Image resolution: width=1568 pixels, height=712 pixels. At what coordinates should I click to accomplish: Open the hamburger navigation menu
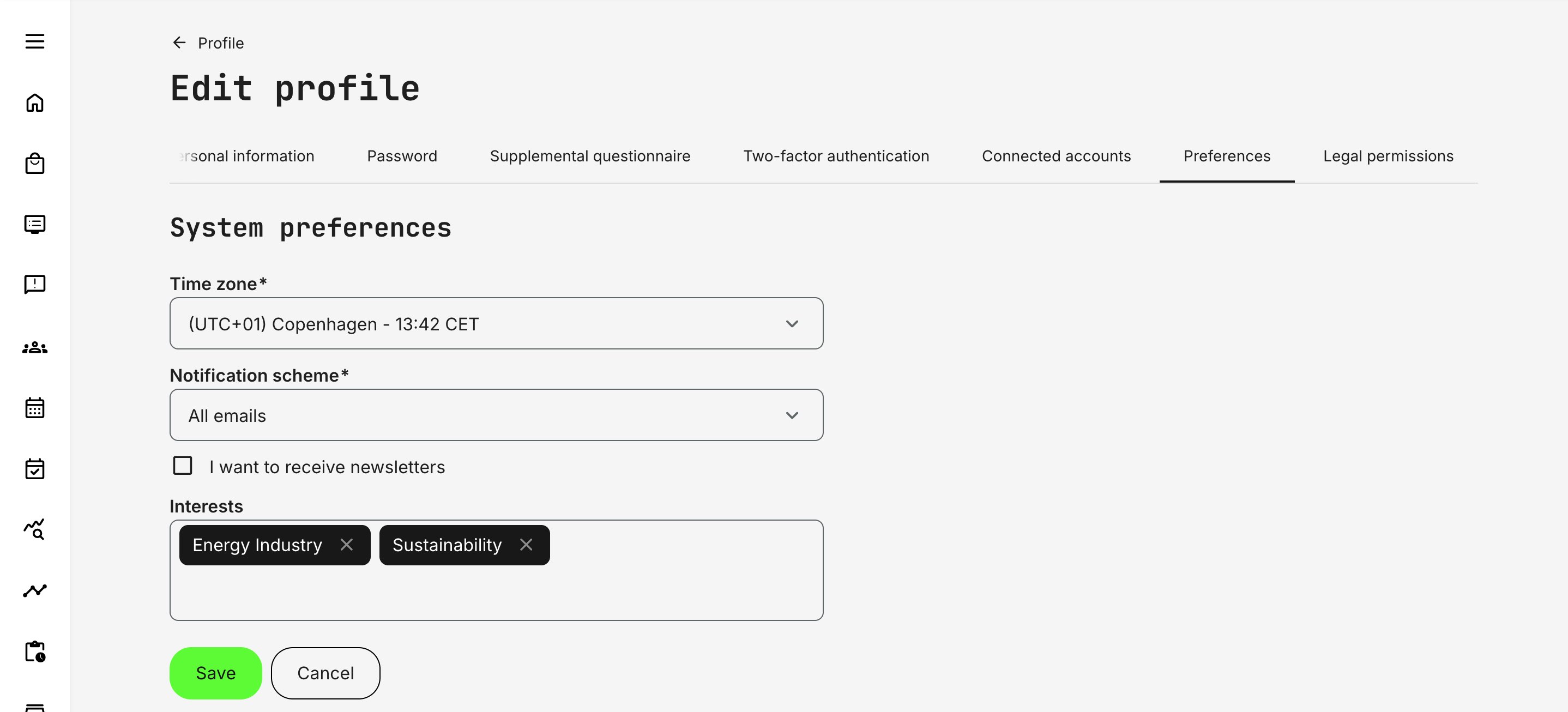(35, 41)
